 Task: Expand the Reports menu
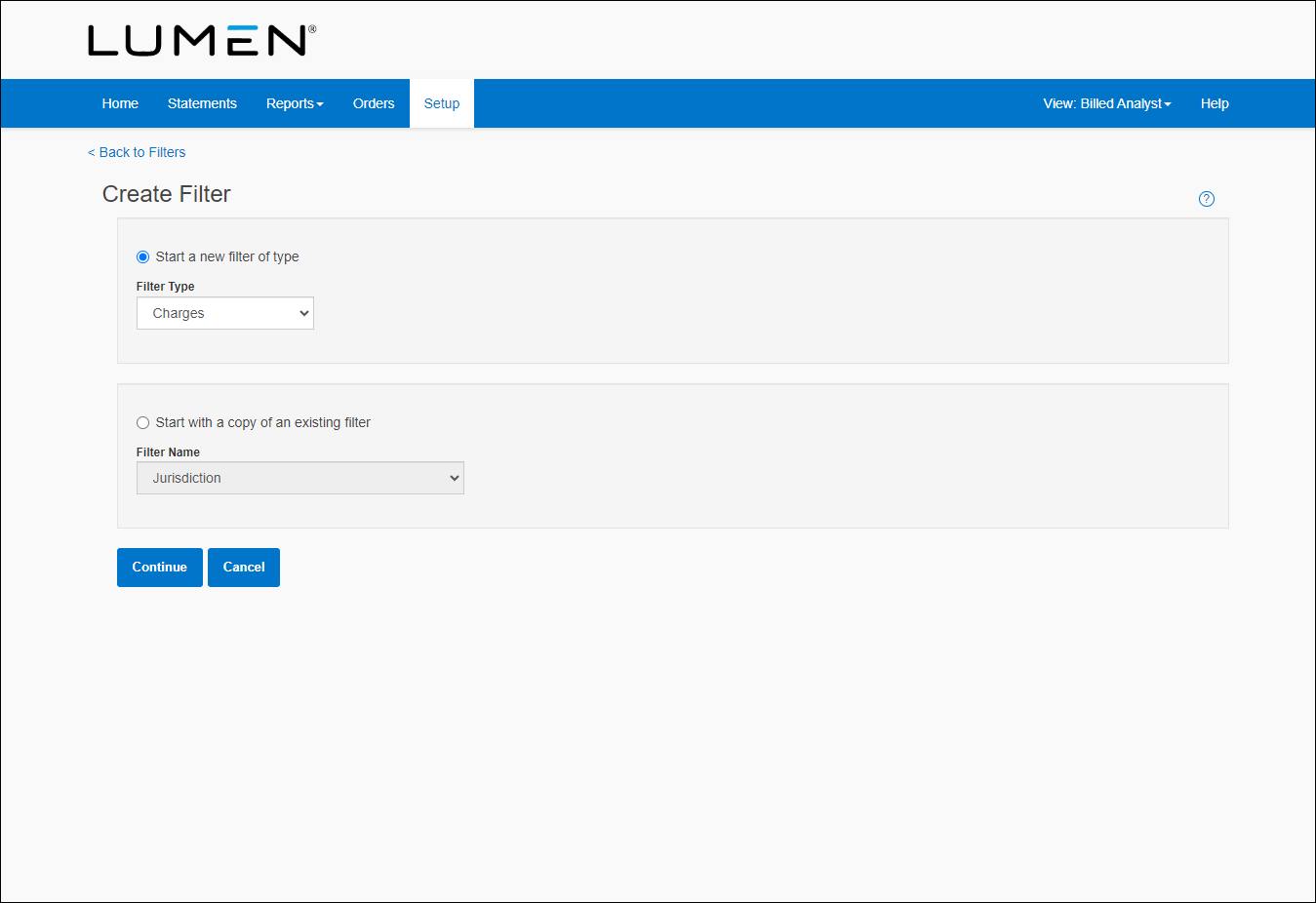click(295, 103)
